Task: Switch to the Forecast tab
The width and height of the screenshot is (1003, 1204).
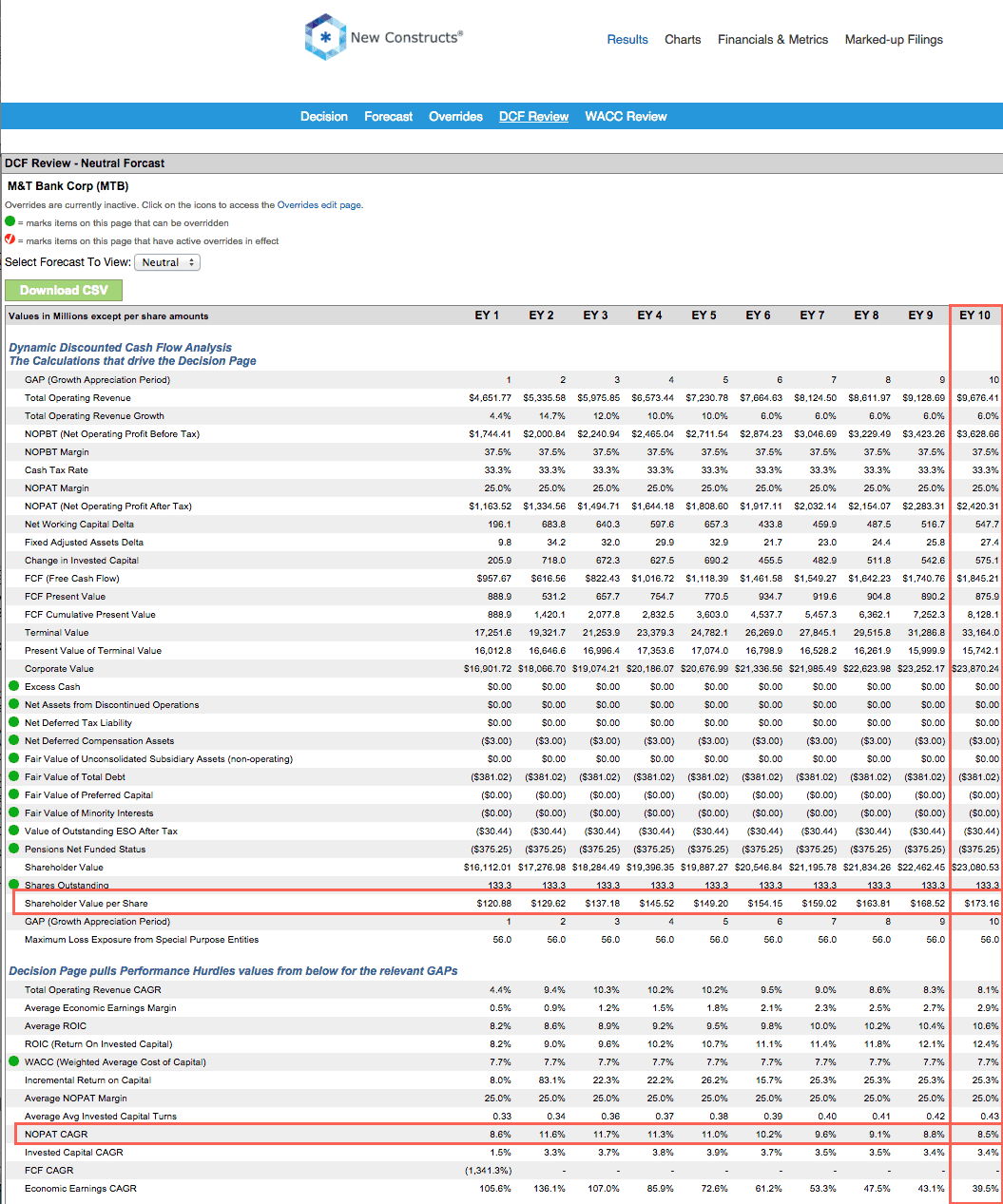Action: (388, 116)
